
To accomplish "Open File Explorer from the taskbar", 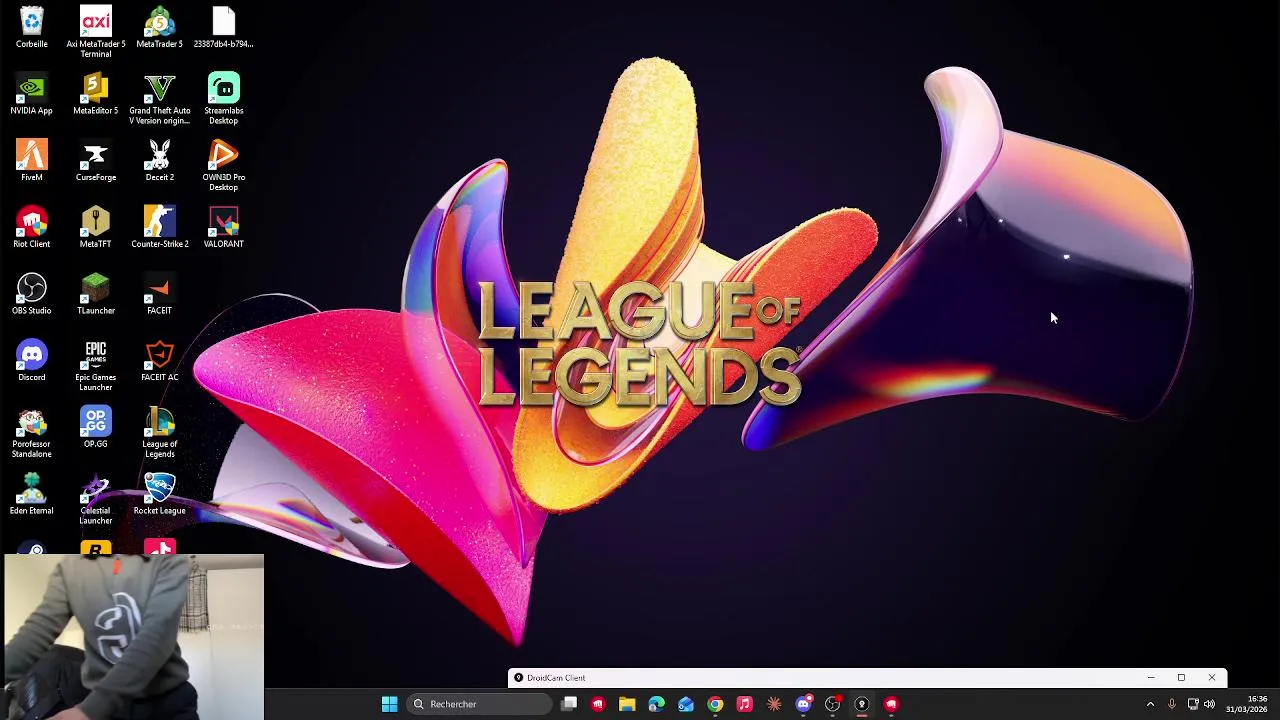I will (627, 704).
